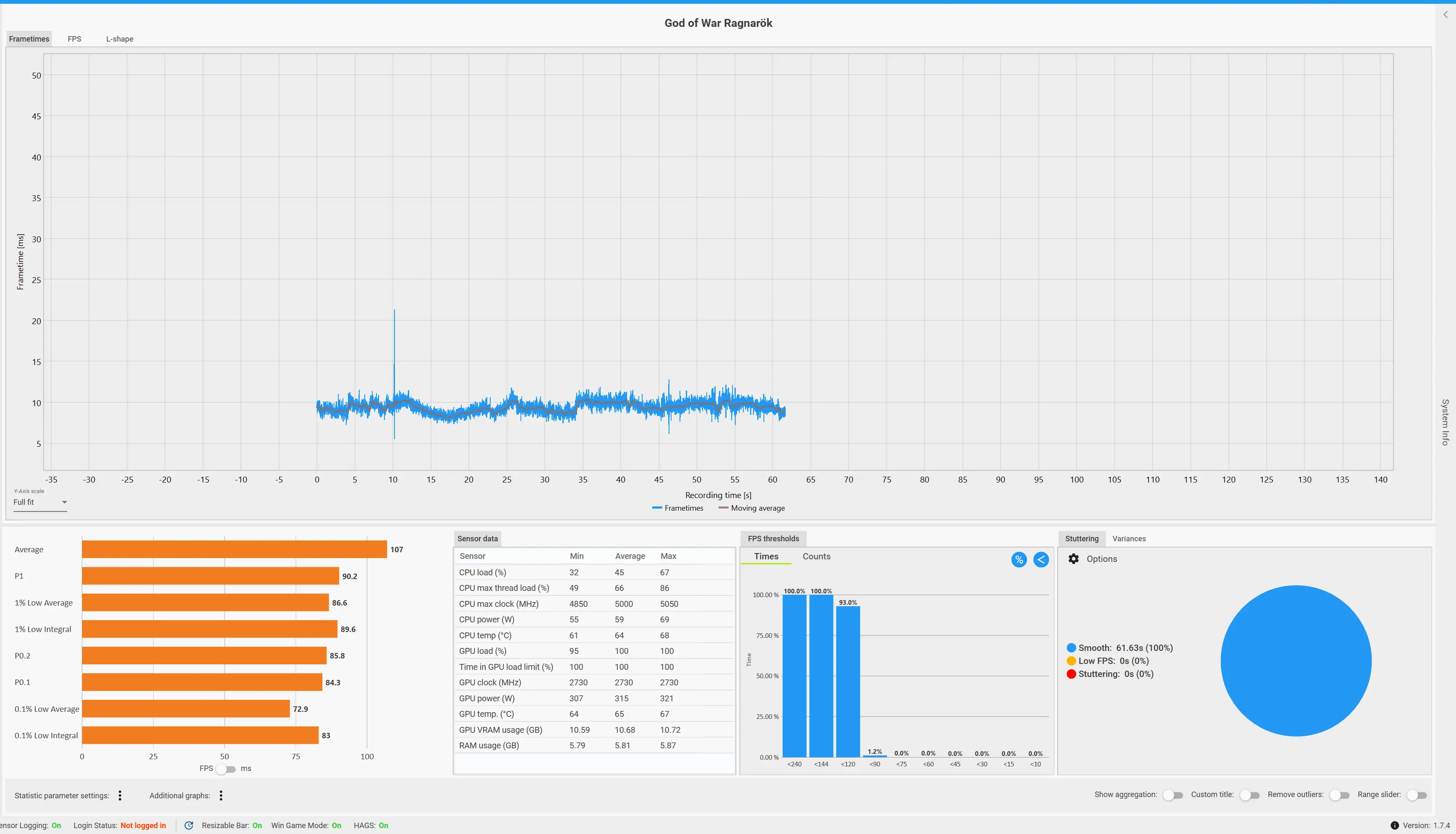Viewport: 1456px width, 834px height.
Task: Click the P1 orange bar
Action: tap(211, 576)
